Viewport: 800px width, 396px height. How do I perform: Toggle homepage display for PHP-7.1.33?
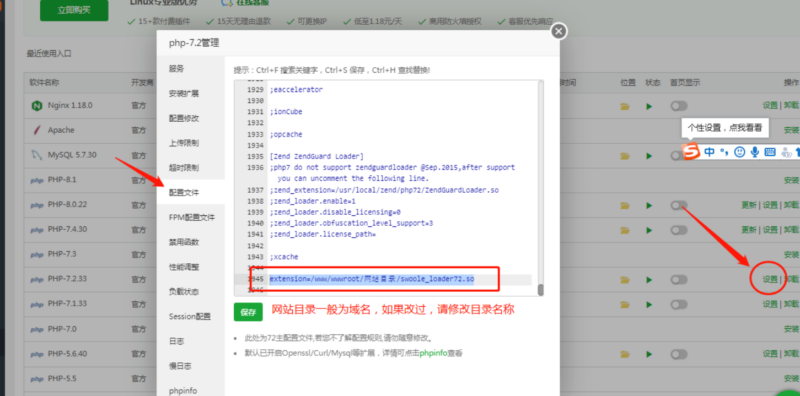[679, 305]
